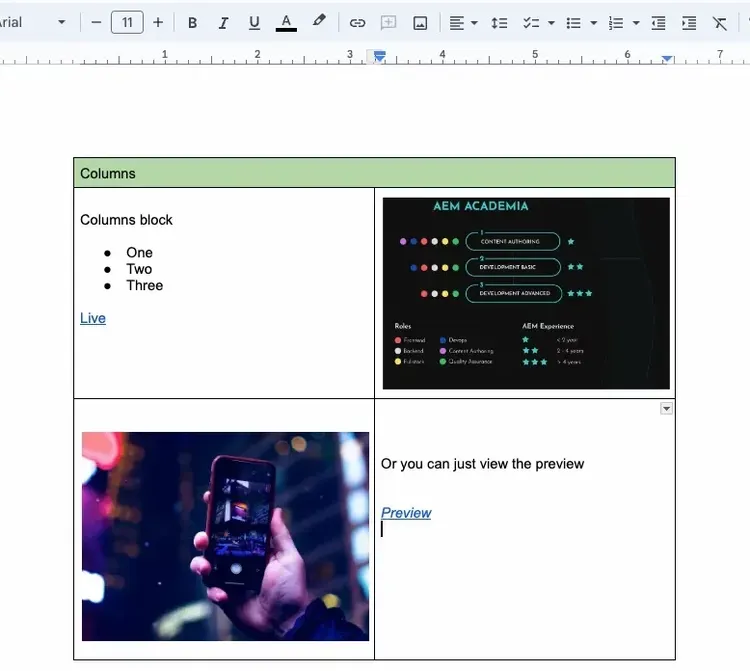Open the Live hyperlink

pyautogui.click(x=93, y=318)
